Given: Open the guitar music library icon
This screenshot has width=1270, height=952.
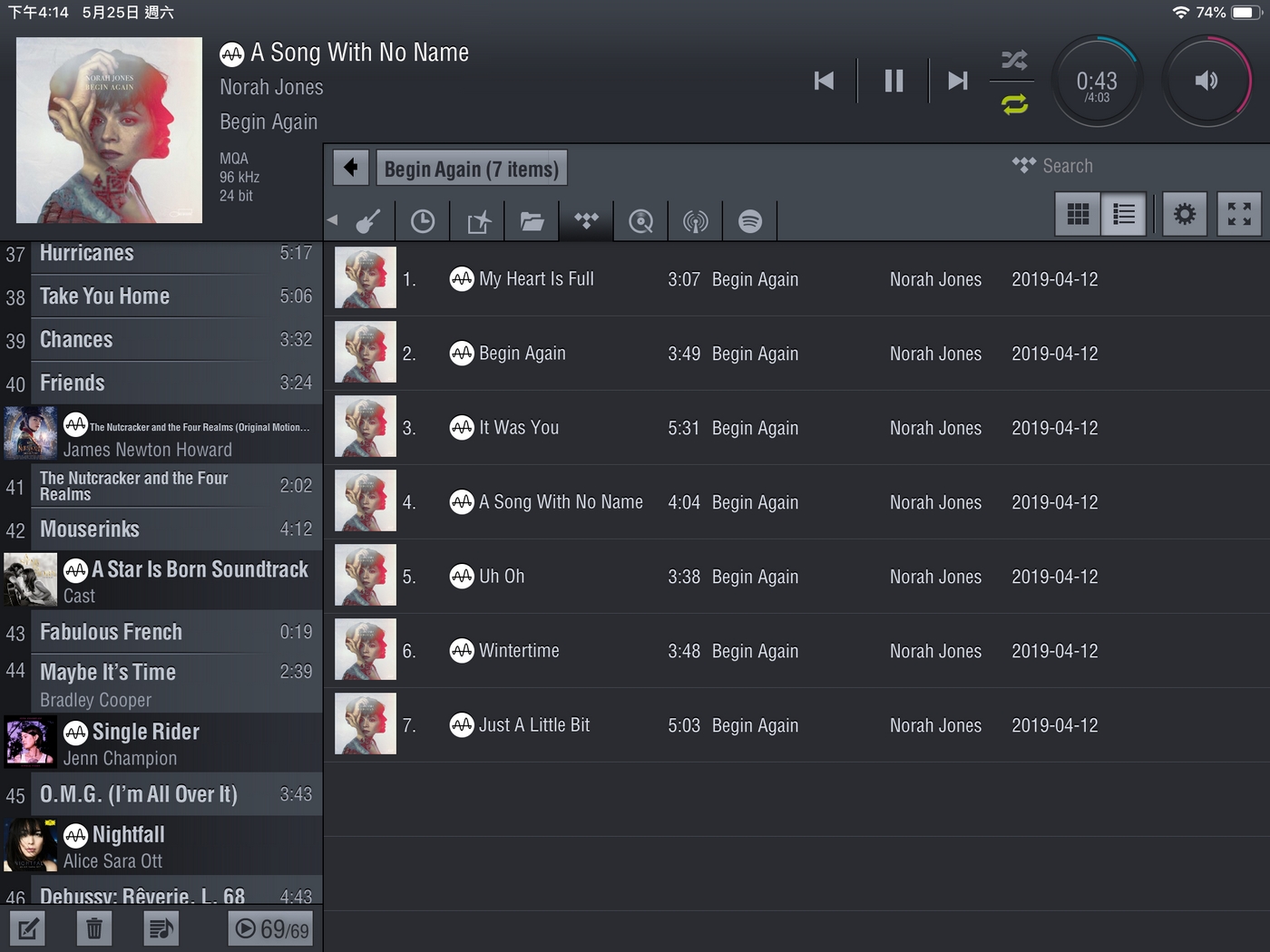Looking at the screenshot, I should [368, 221].
